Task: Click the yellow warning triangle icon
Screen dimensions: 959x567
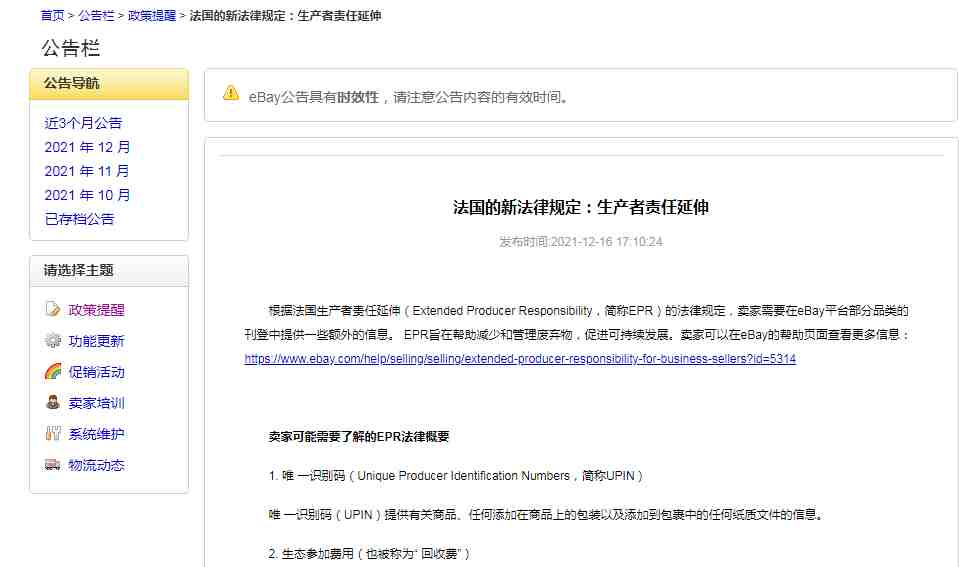Action: [x=231, y=93]
